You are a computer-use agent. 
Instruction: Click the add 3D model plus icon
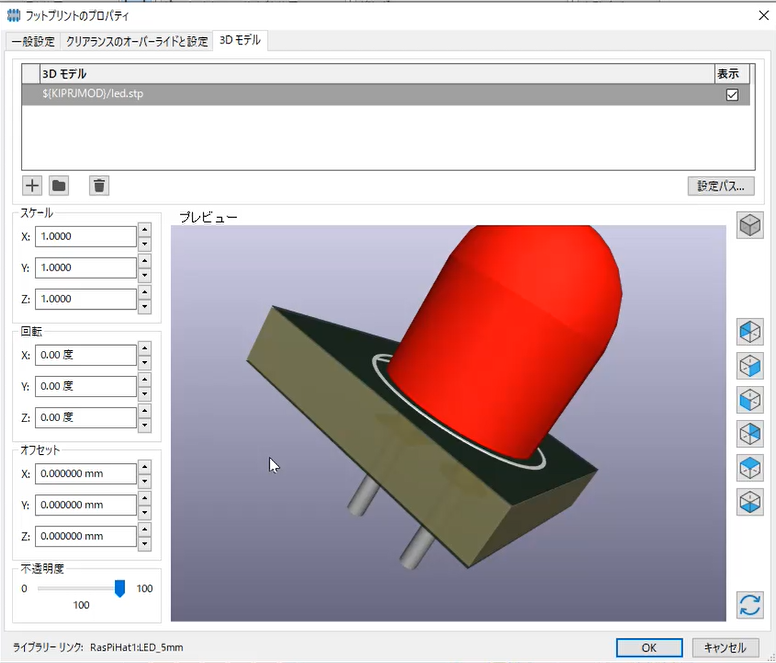click(x=31, y=185)
